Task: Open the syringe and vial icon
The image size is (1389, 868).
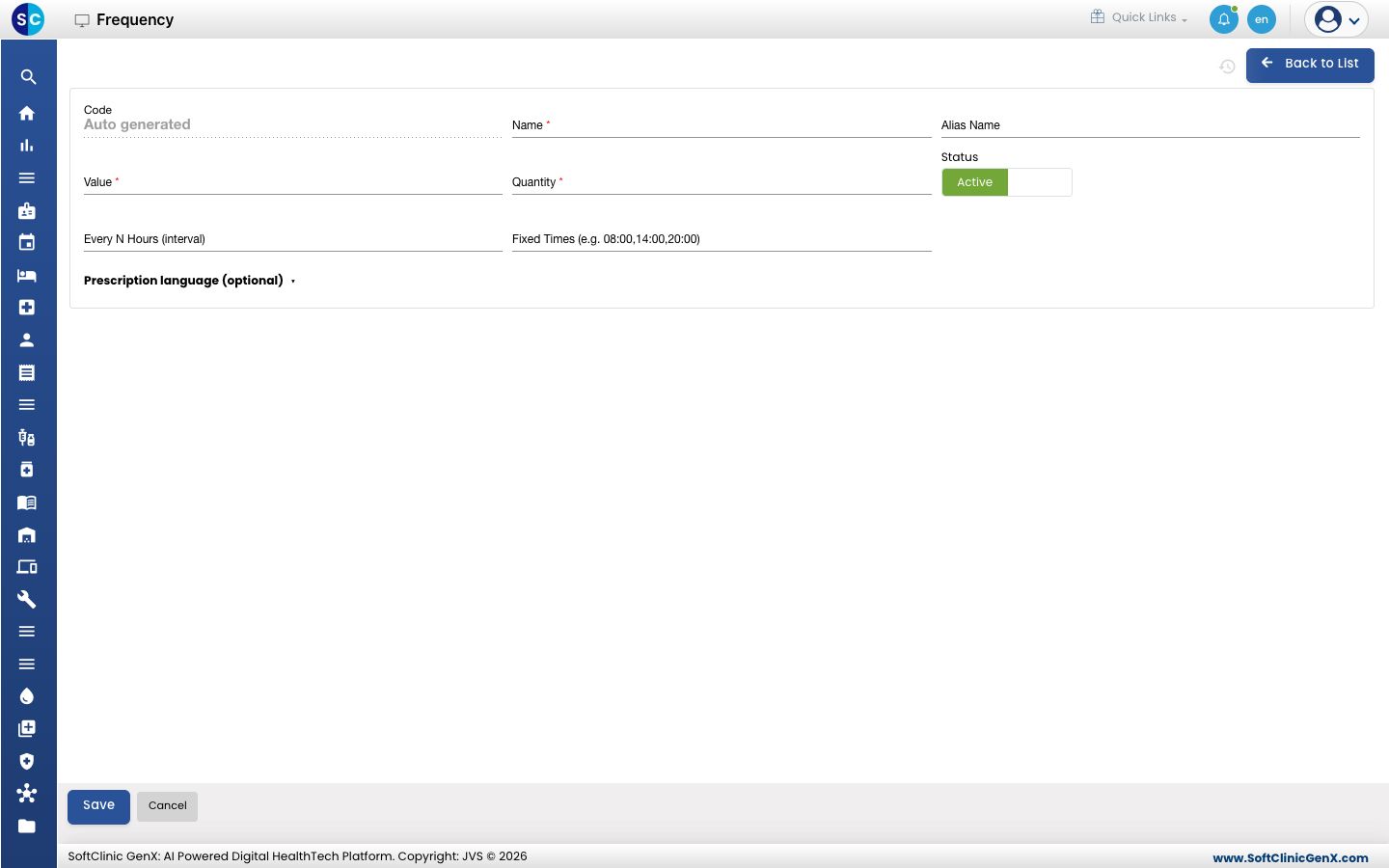Action: coord(27,438)
